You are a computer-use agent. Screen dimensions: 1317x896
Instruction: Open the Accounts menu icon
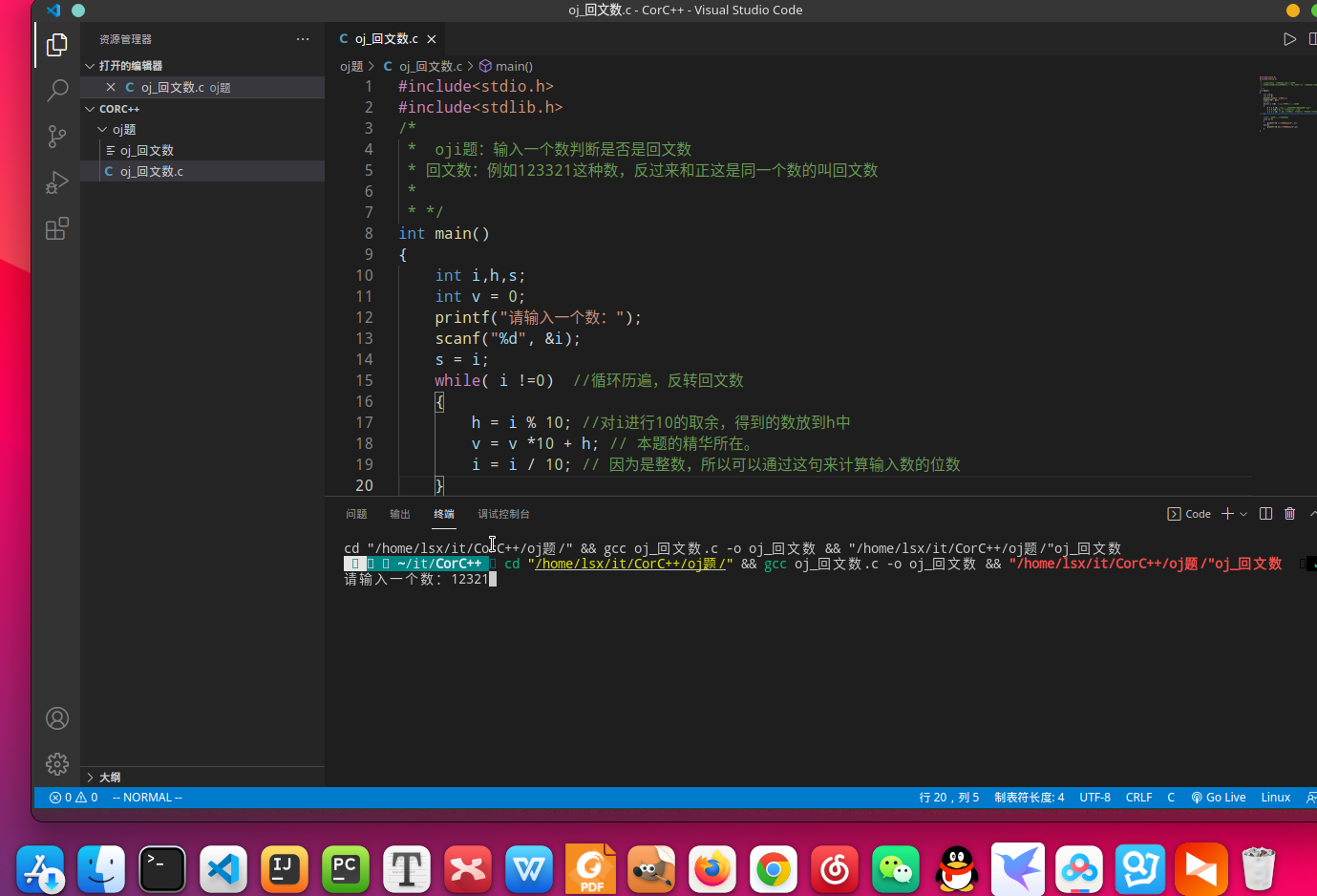(x=57, y=718)
